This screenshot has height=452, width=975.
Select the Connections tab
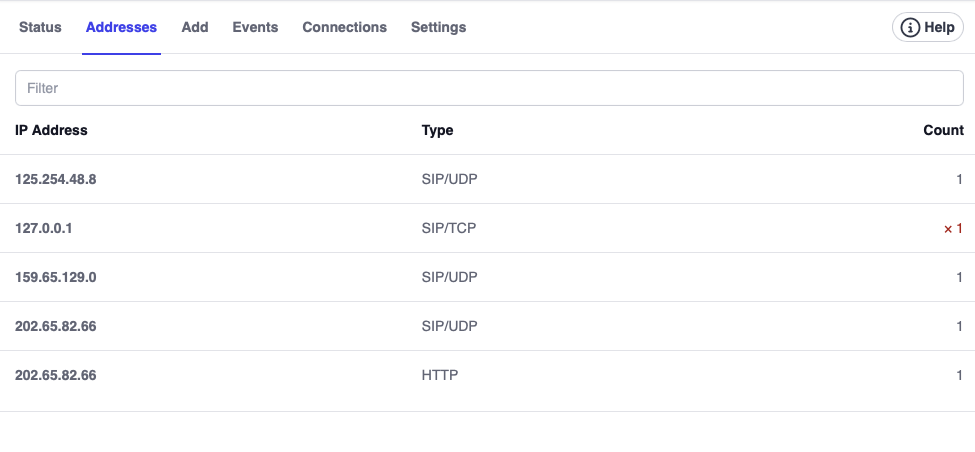(x=344, y=28)
